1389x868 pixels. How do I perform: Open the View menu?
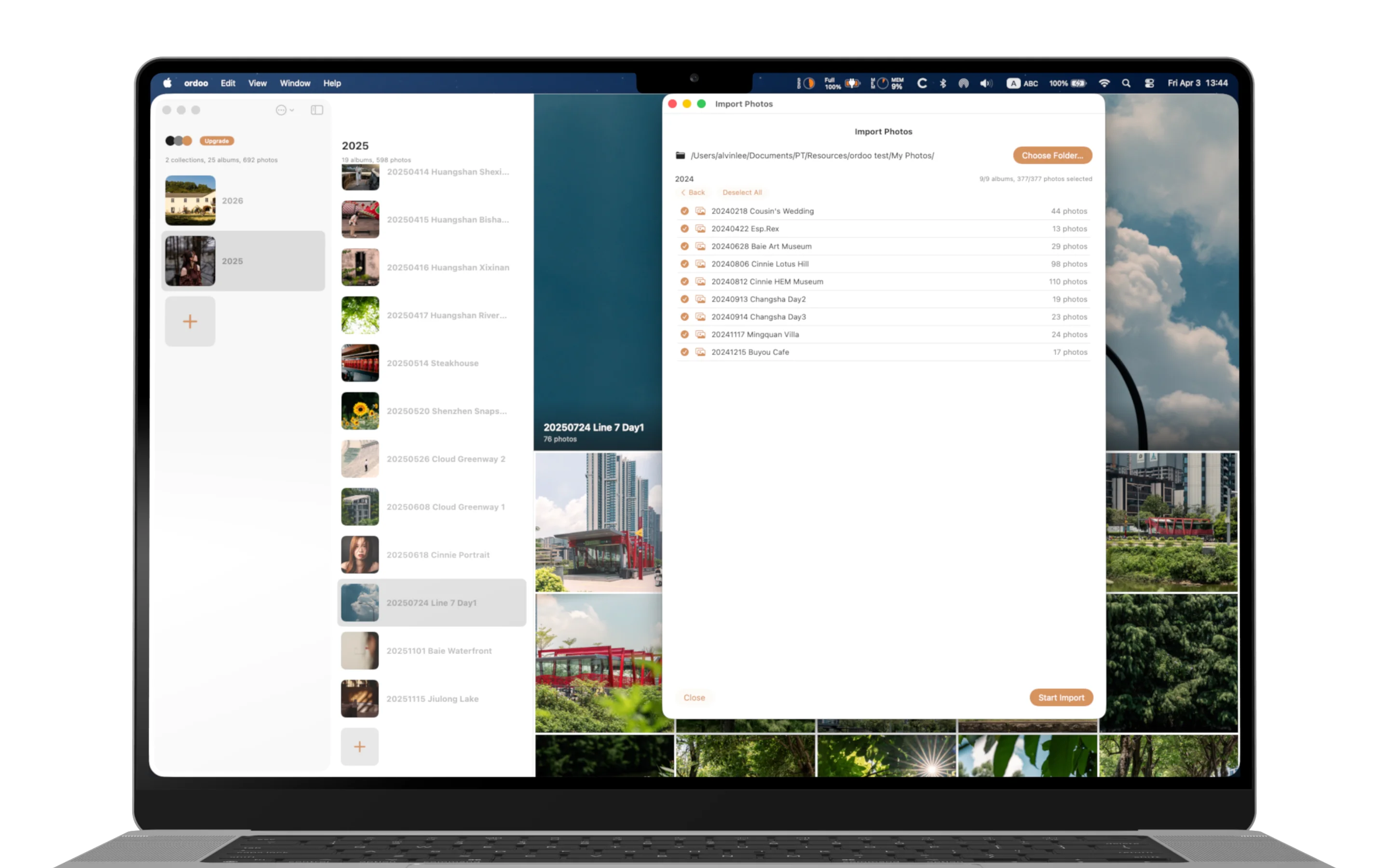(257, 82)
